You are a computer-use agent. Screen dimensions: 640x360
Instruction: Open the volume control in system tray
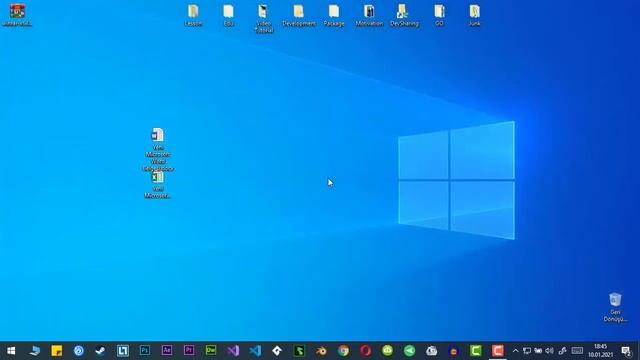(550, 351)
